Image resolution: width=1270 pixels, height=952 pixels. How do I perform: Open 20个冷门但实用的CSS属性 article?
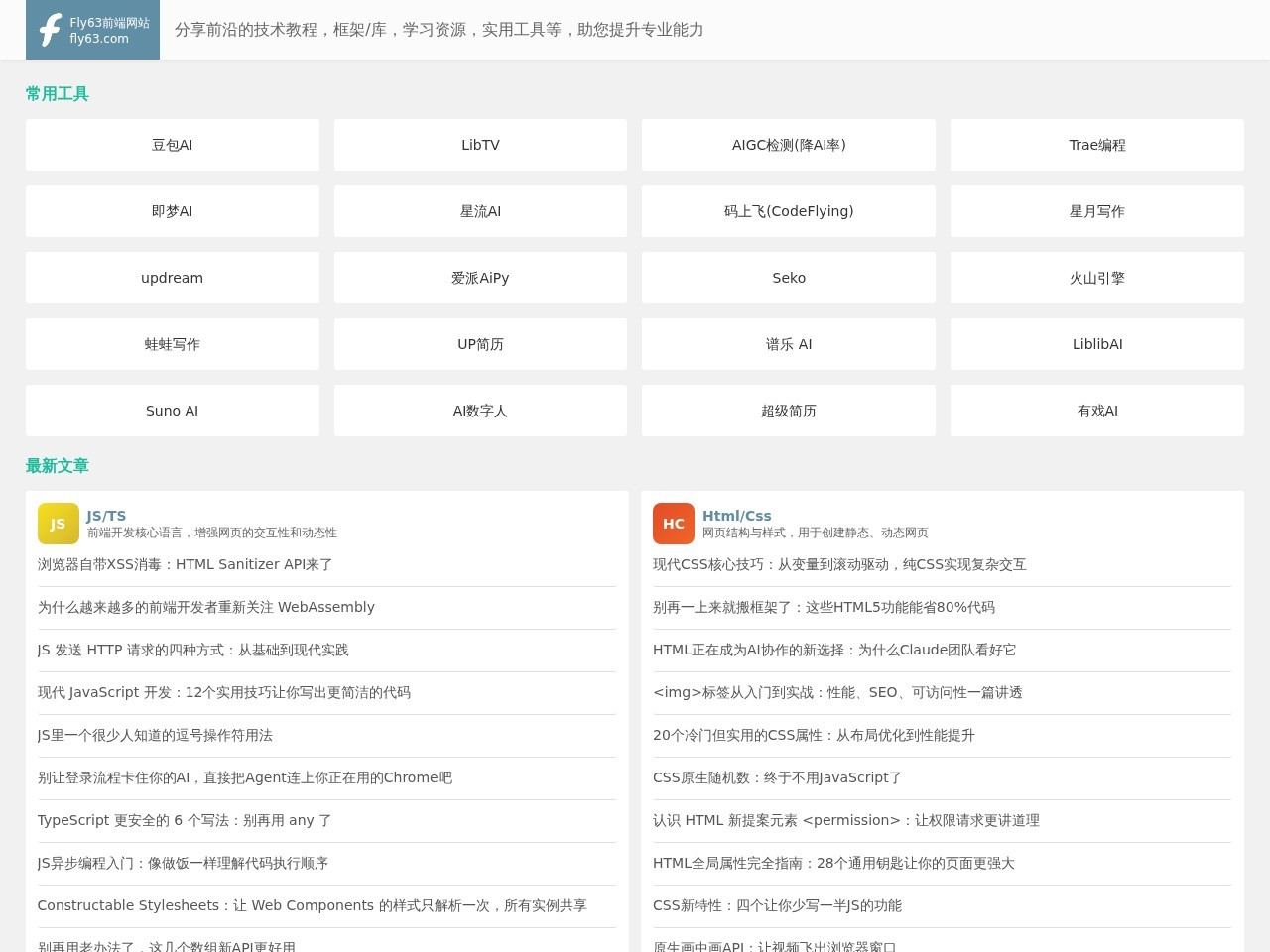(814, 735)
